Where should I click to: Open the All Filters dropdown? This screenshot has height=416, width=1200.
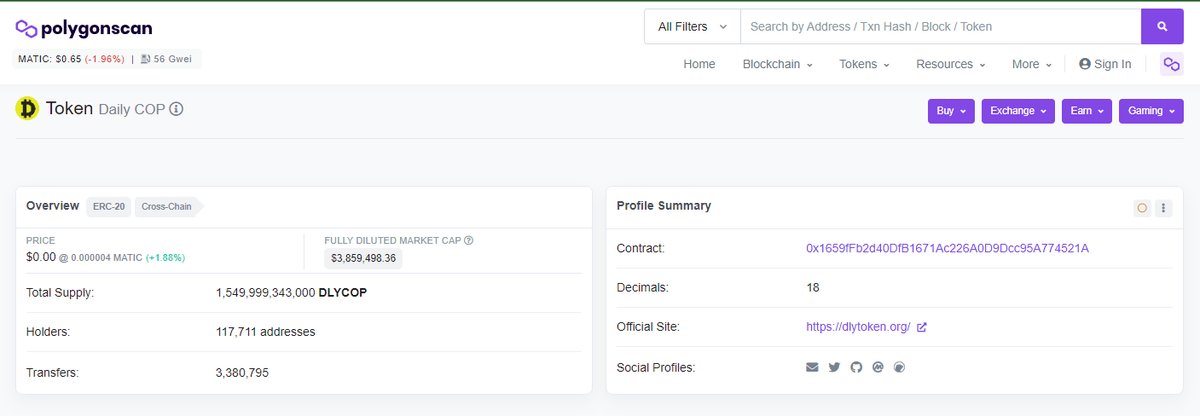coord(692,27)
